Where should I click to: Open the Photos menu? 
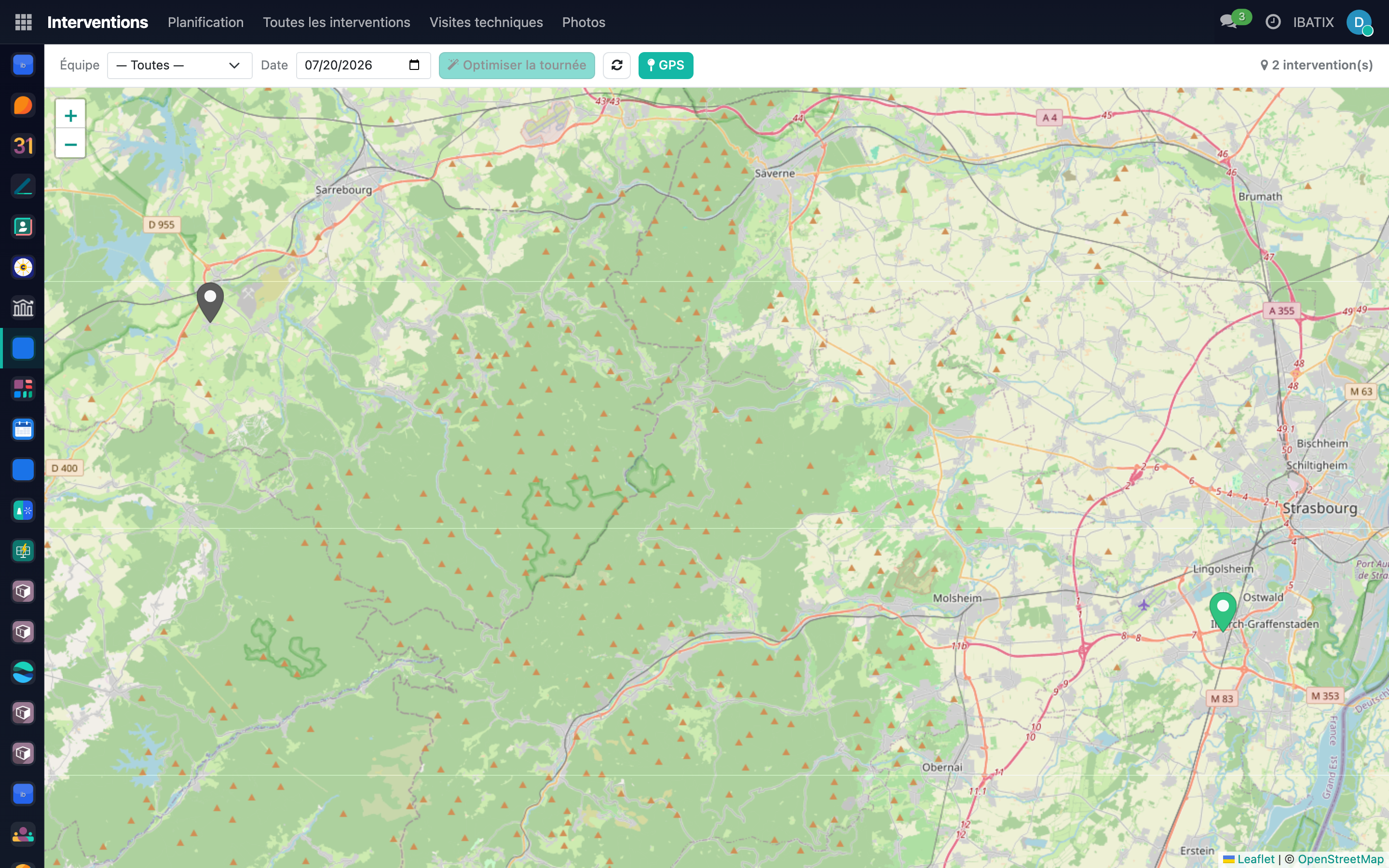click(584, 22)
